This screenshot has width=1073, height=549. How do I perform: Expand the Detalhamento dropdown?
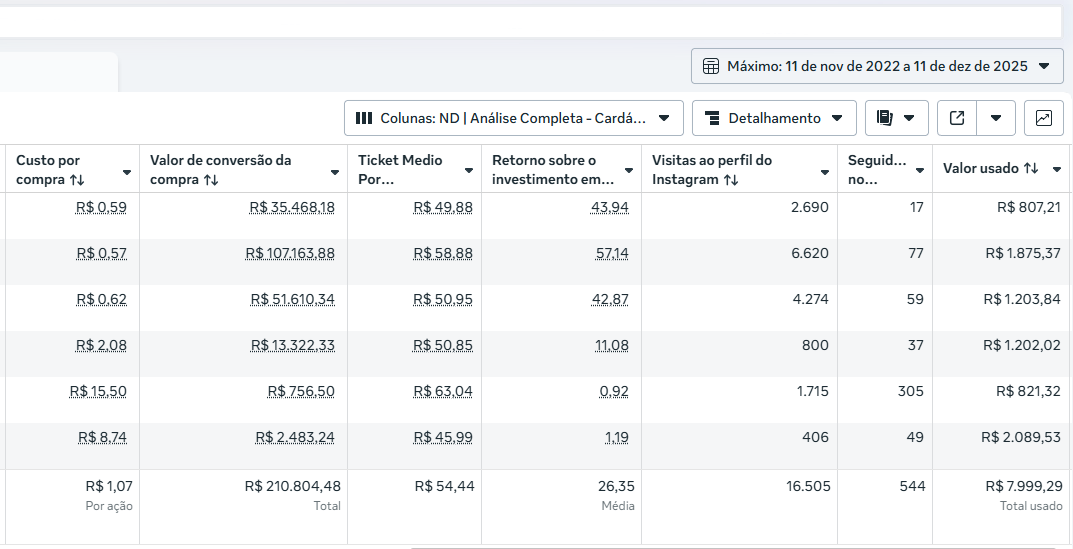pyautogui.click(x=774, y=118)
